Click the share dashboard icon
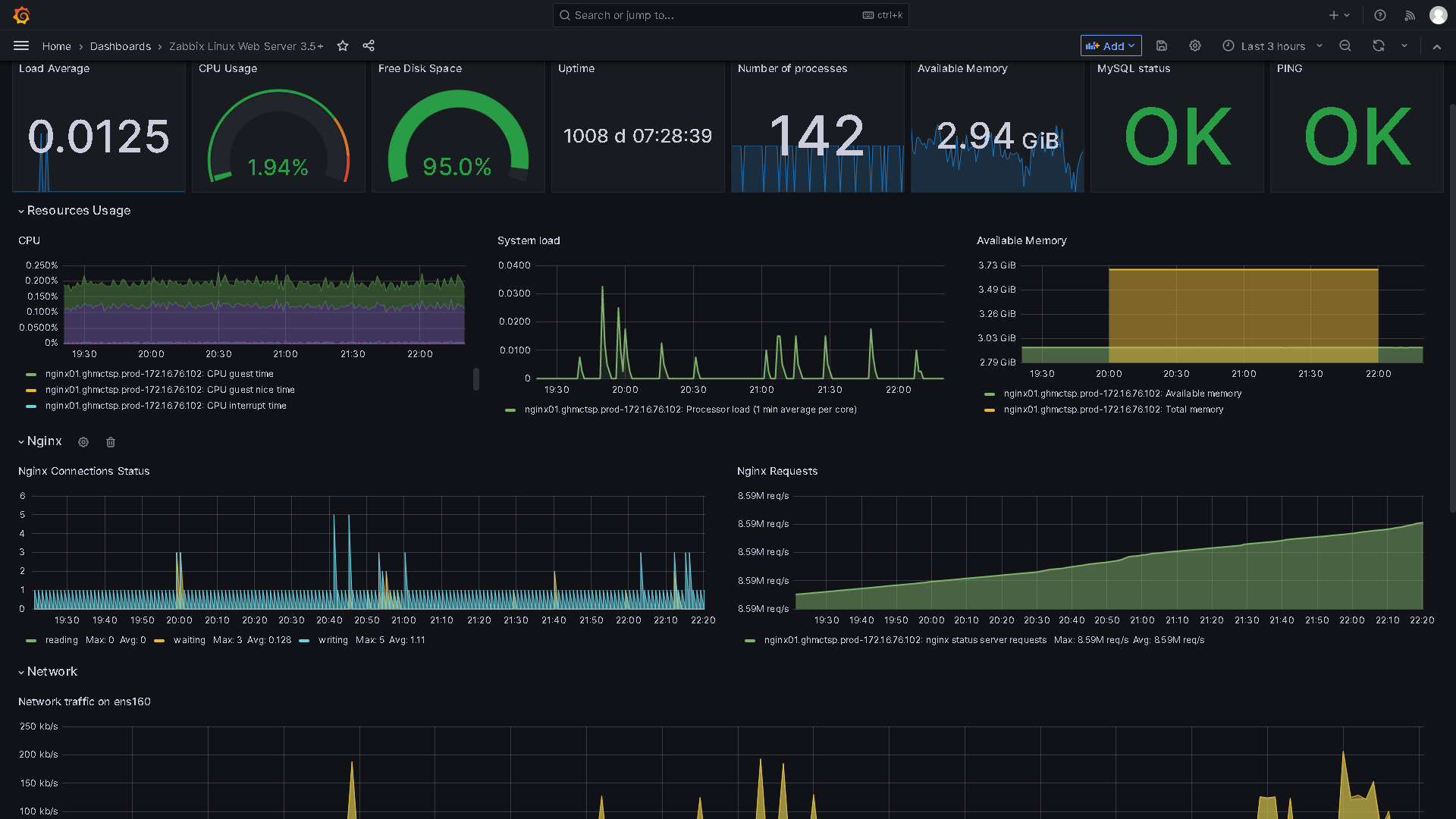The width and height of the screenshot is (1456, 819). pyautogui.click(x=369, y=46)
